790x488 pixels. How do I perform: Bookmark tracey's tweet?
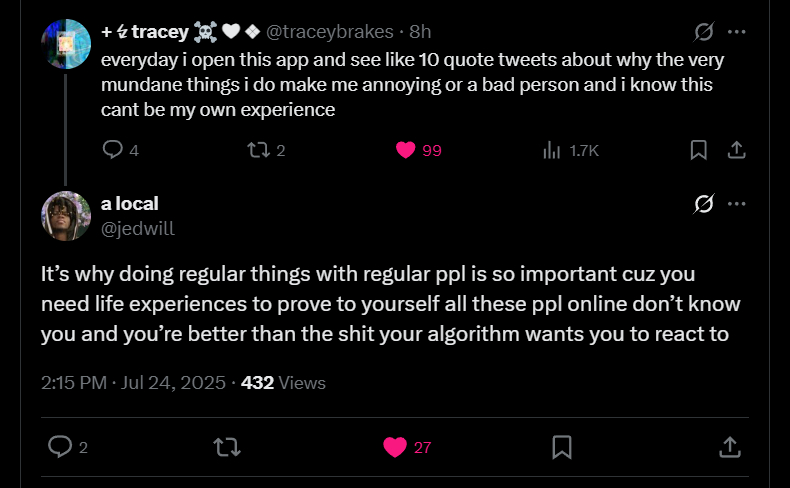click(x=699, y=150)
